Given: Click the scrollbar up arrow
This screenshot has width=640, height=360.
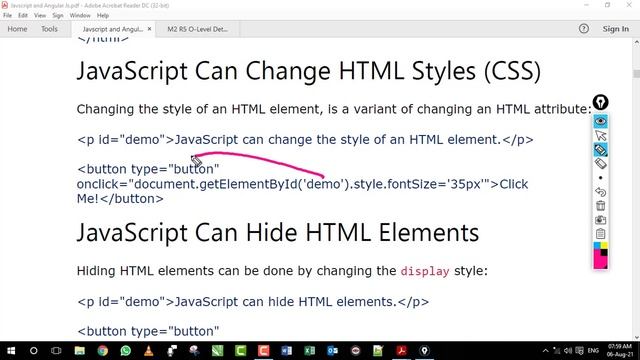Looking at the screenshot, I should (x=636, y=42).
